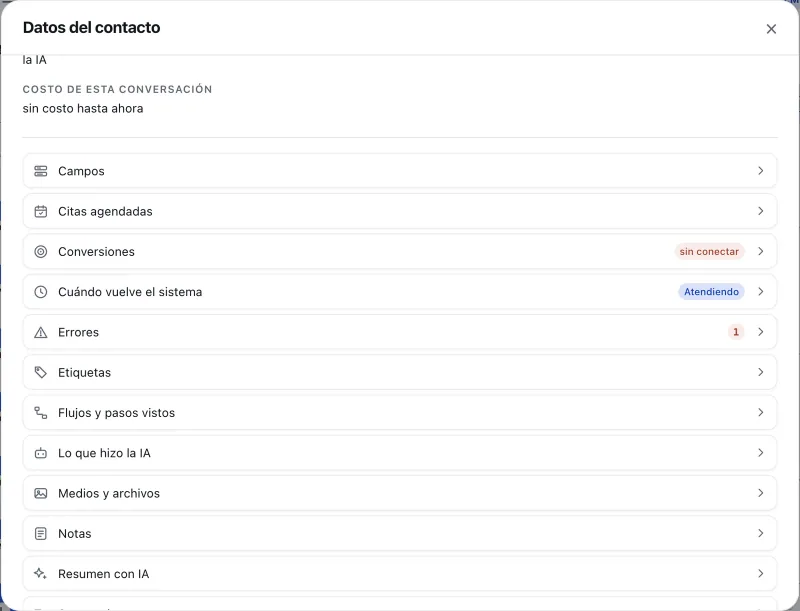Image resolution: width=800 pixels, height=611 pixels.
Task: Open the Errores section
Action: pos(400,332)
